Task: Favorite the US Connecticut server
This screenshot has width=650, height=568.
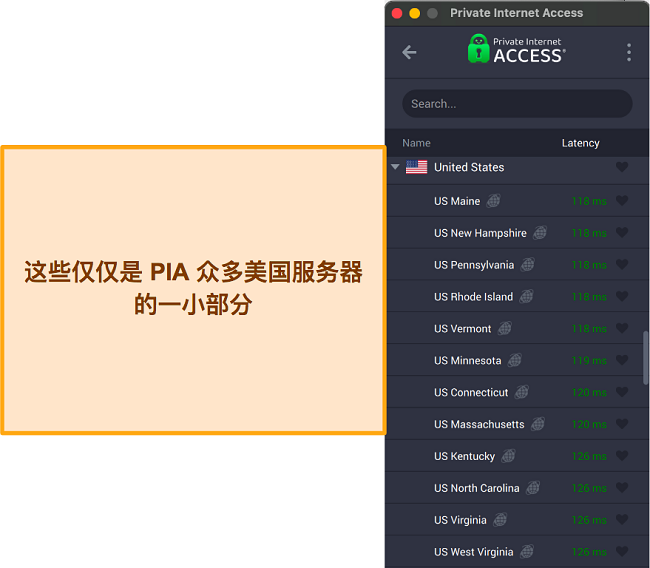Action: (x=622, y=392)
